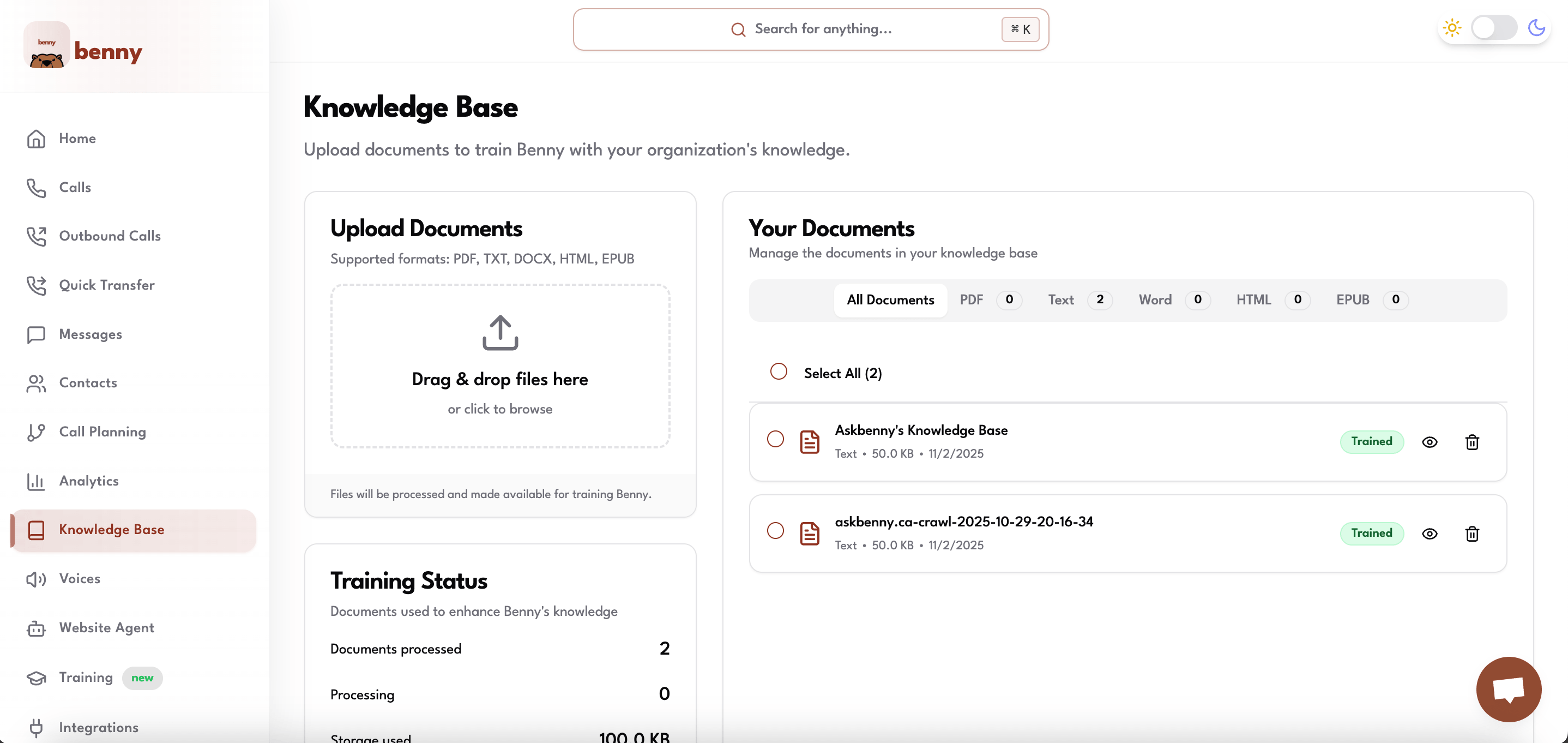Click the Askbenny's Knowledge Base title

(921, 430)
